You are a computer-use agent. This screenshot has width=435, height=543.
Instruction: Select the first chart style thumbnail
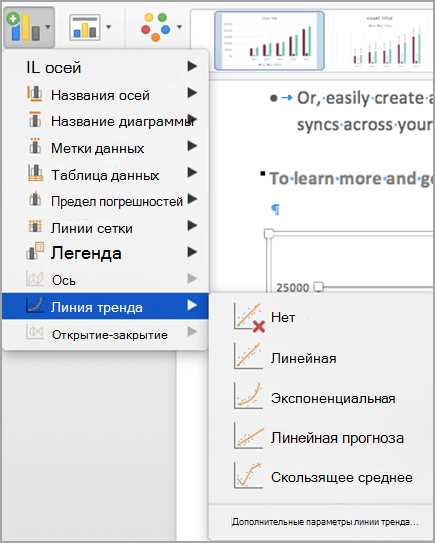pyautogui.click(x=269, y=40)
